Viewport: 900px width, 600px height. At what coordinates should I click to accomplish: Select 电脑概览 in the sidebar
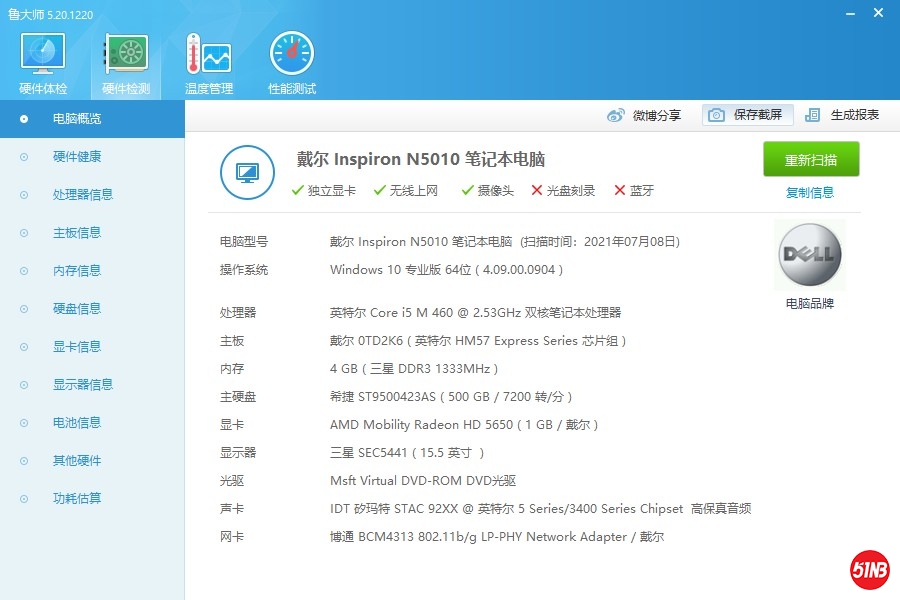pyautogui.click(x=92, y=119)
